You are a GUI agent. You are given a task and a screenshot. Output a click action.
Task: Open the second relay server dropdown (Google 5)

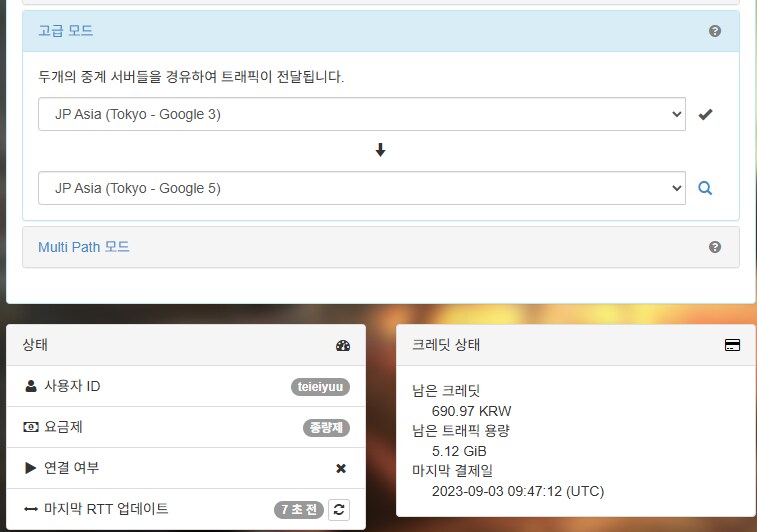362,188
